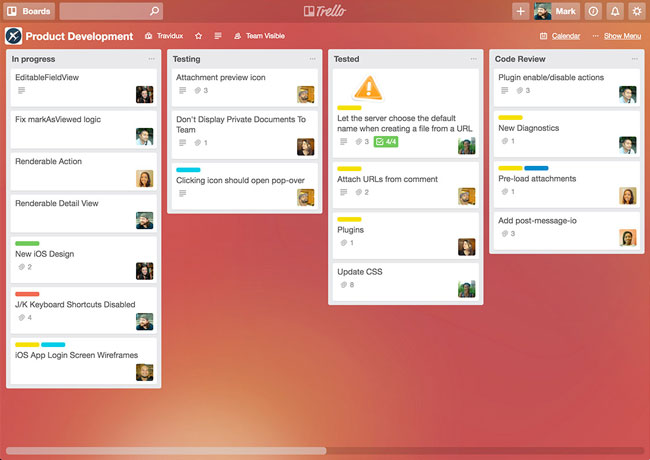Image resolution: width=650 pixels, height=460 pixels.
Task: Click description icon on Clicking icon should open pop-over
Action: pos(182,193)
